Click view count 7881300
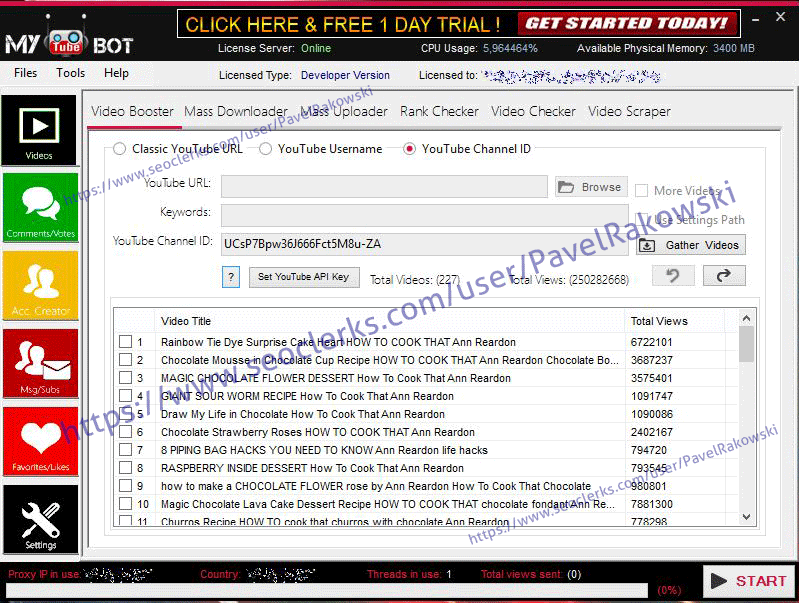Screen dimensions: 799x604 [652, 504]
